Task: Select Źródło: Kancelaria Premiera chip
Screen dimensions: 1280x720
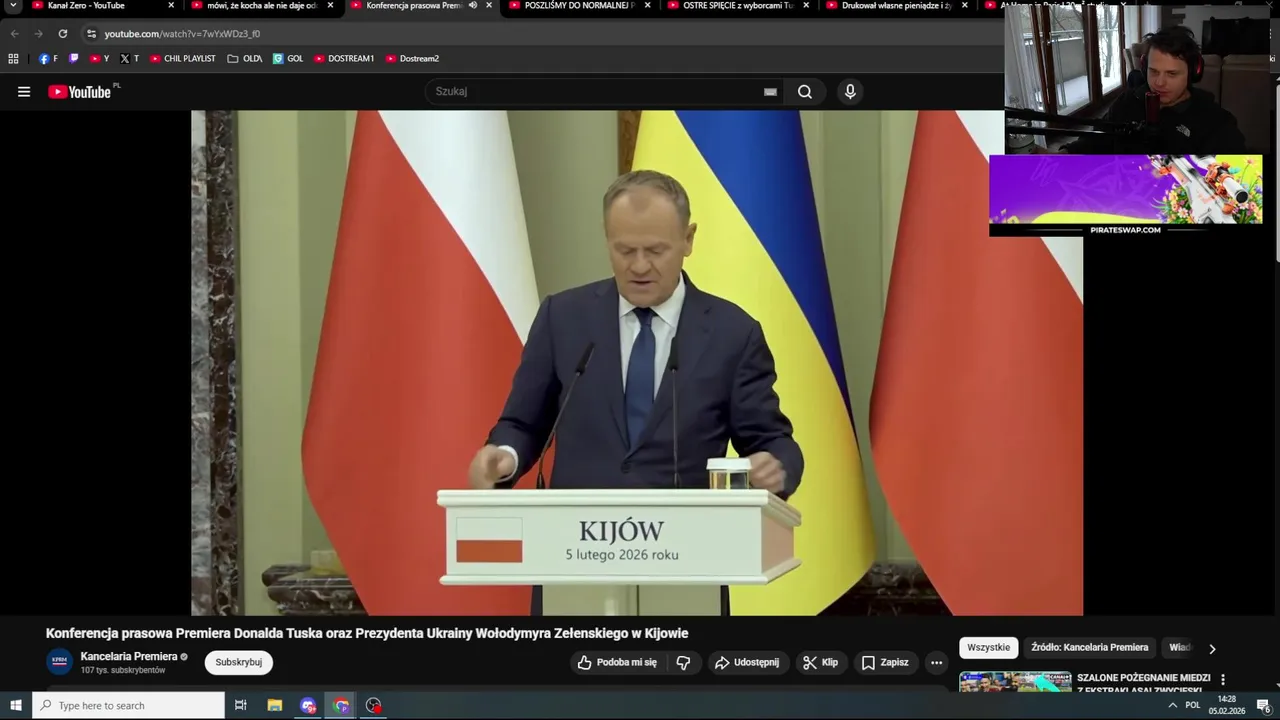Action: click(x=1090, y=648)
